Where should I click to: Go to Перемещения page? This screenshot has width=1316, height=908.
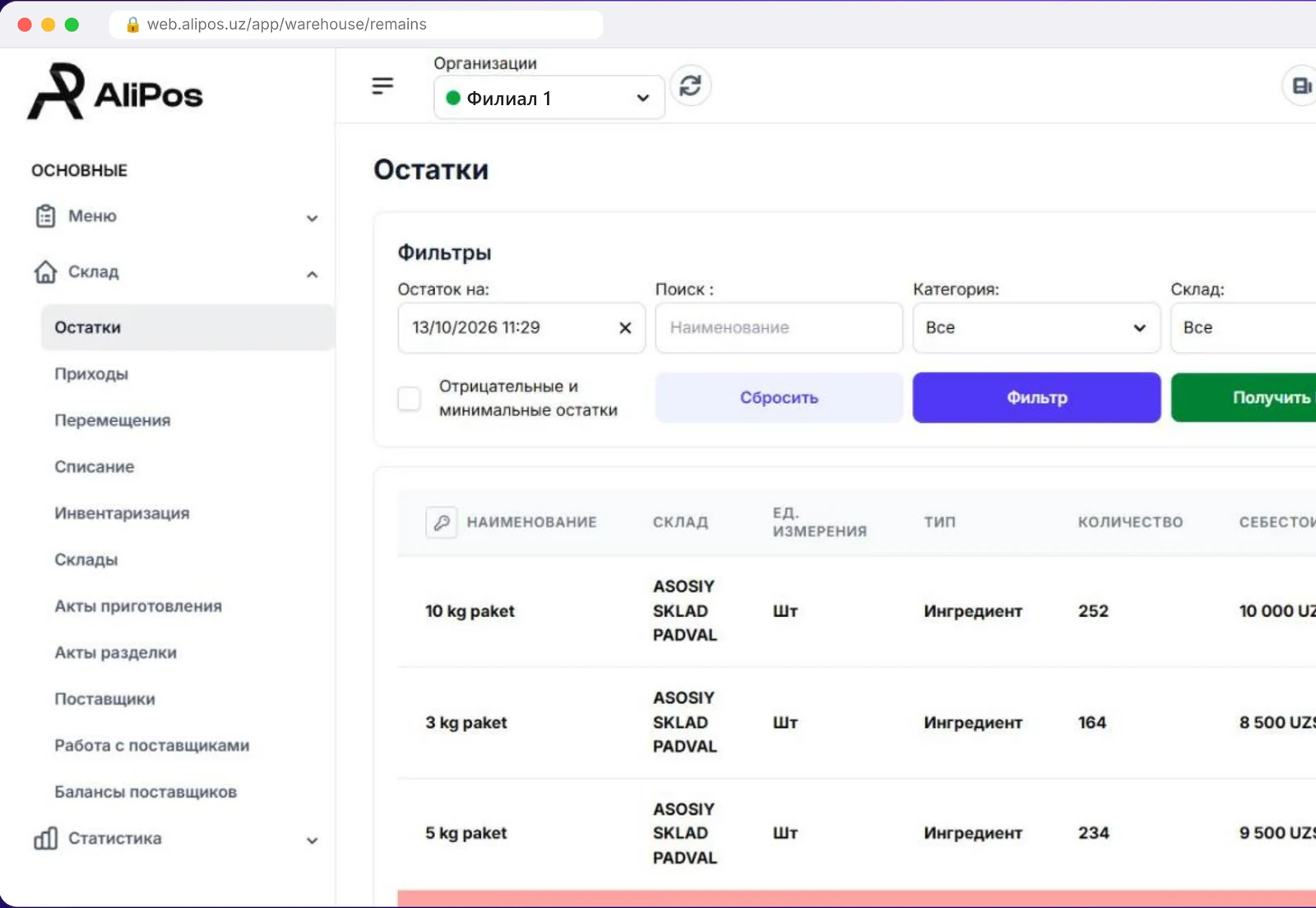[x=113, y=420]
